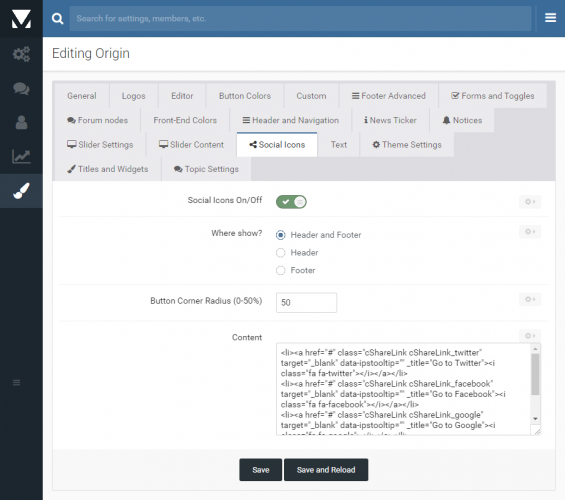Click the Save and Reload button
Screen dimensions: 565x500
pyautogui.click(x=326, y=470)
